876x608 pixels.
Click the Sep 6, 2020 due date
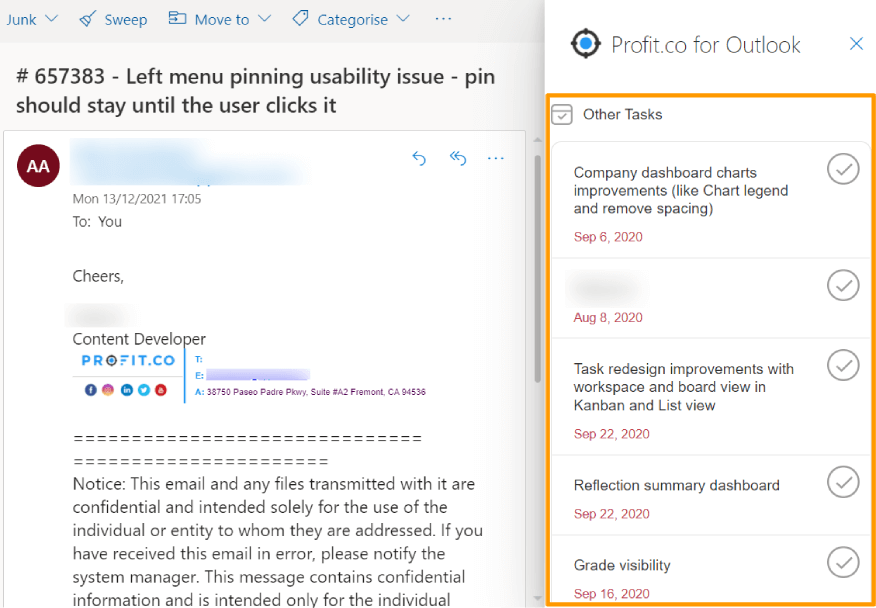coord(608,237)
